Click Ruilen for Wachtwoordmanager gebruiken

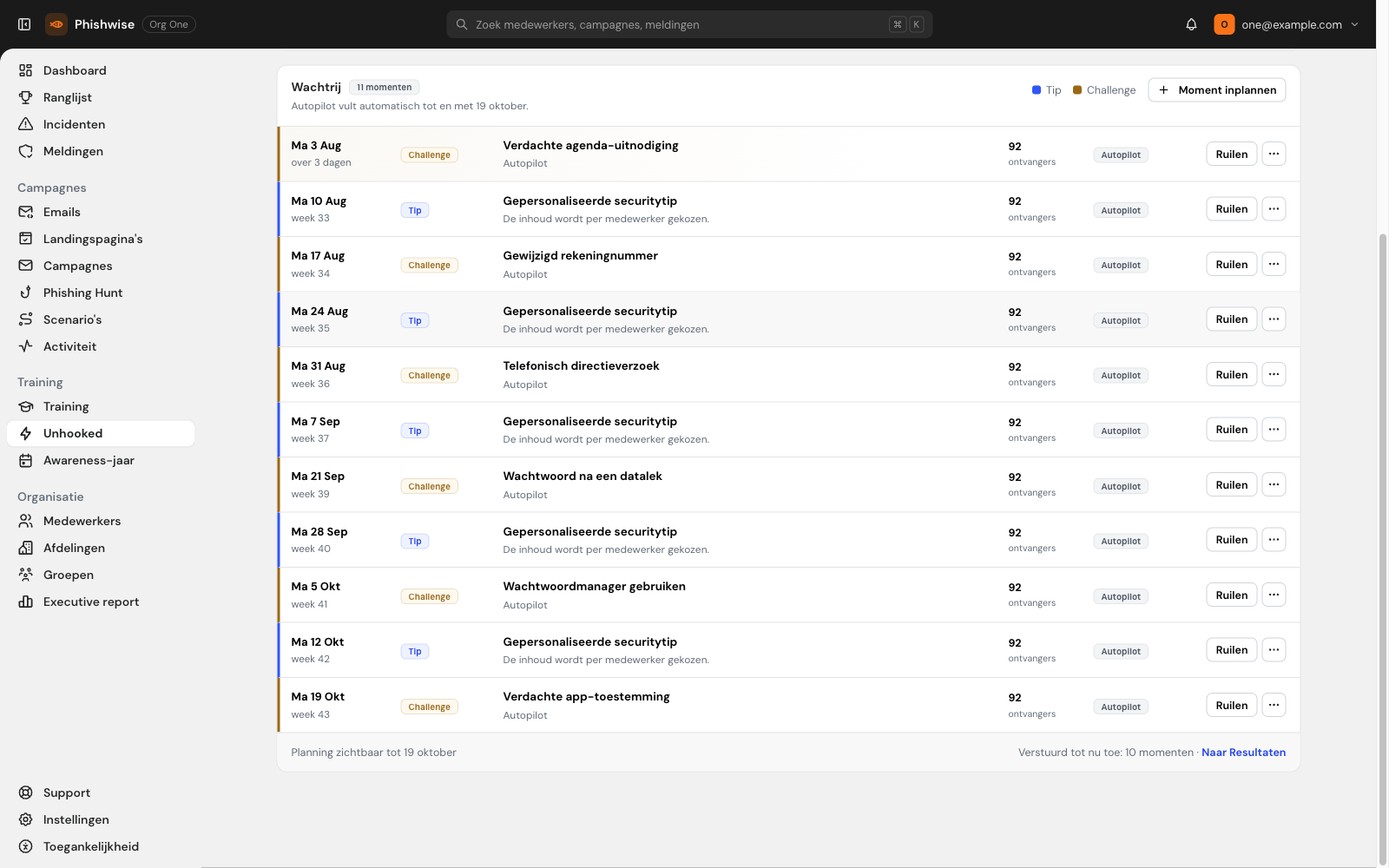(1231, 595)
